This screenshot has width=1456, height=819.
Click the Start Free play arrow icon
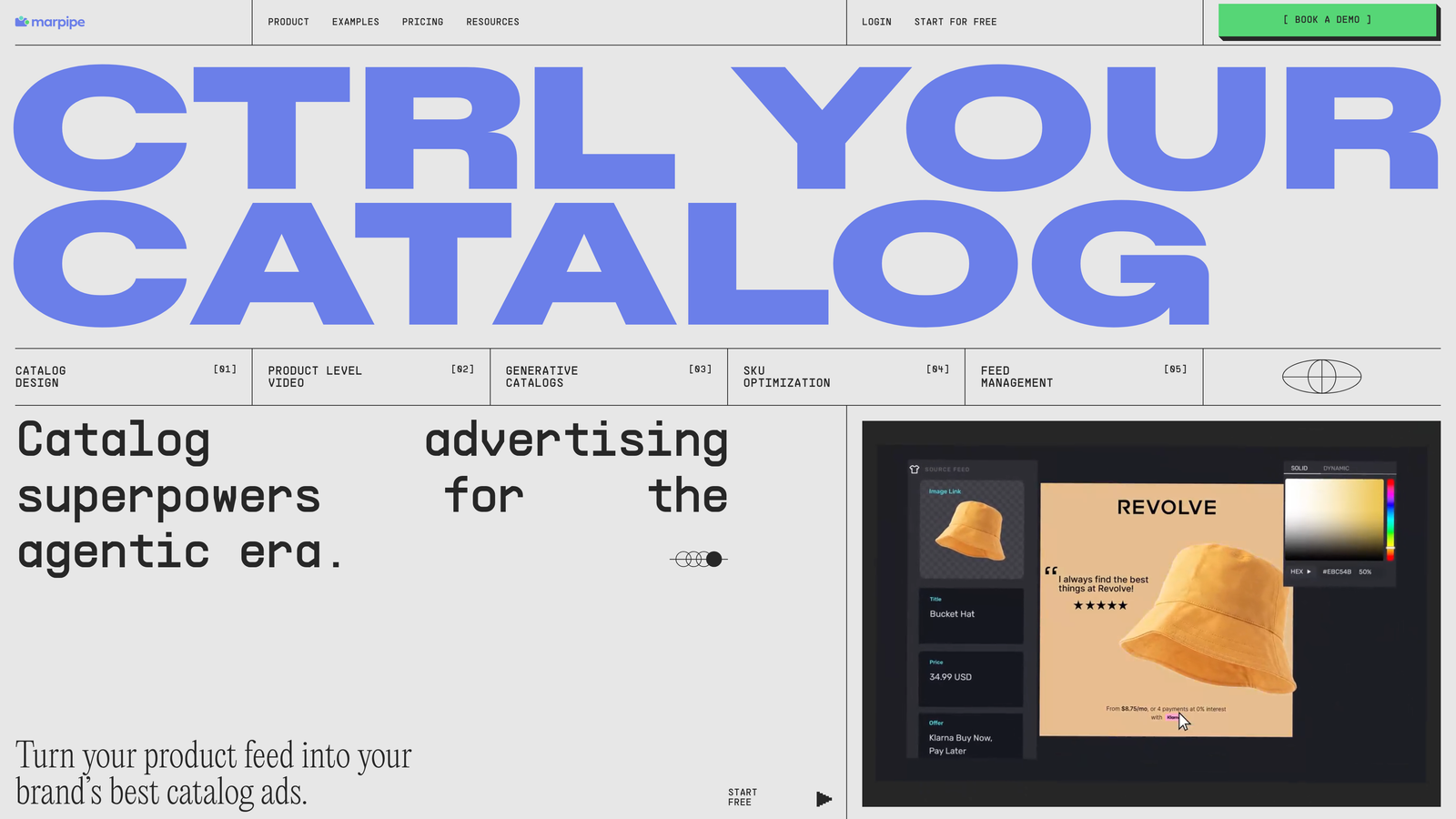point(824,799)
